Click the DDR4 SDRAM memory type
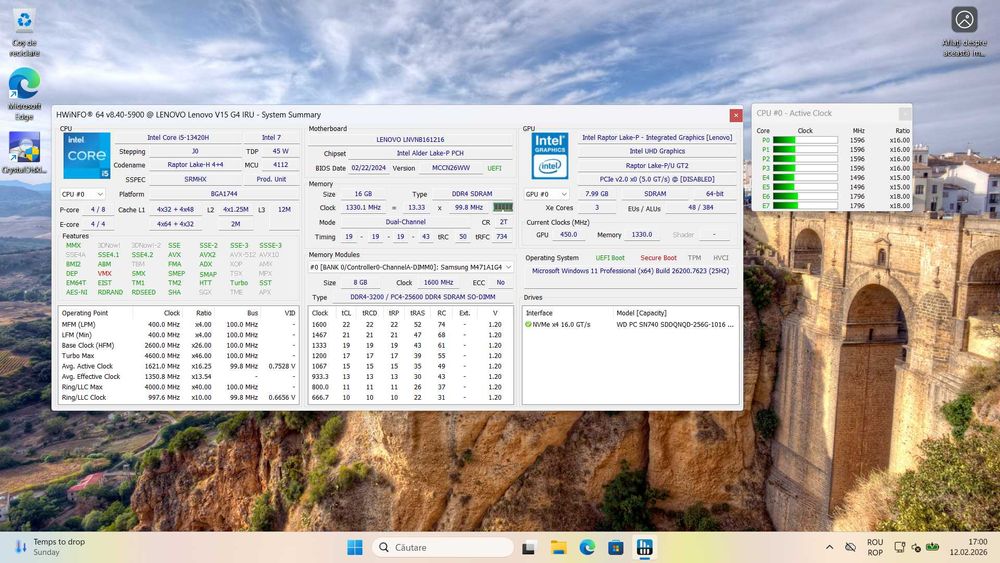Screen dimensions: 1000x563 pyautogui.click(x=471, y=194)
